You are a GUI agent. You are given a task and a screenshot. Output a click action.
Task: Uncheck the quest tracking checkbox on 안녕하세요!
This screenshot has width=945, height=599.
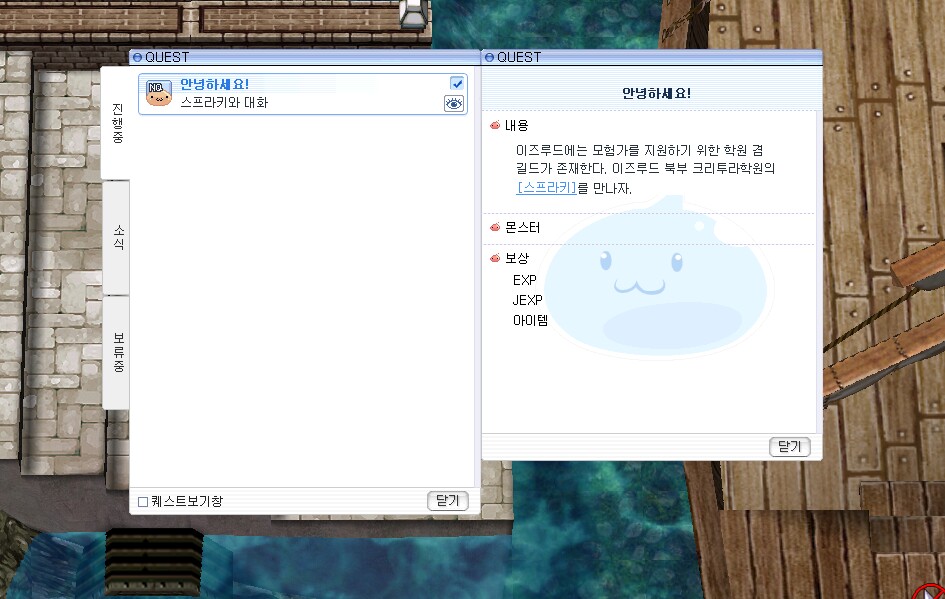tap(457, 83)
